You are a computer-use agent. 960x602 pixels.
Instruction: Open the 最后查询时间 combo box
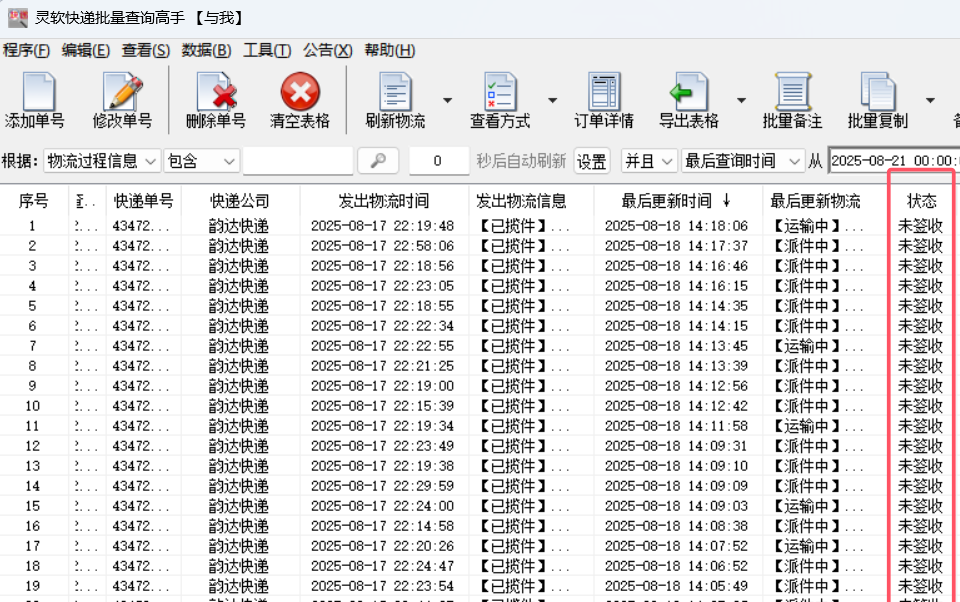[742, 161]
